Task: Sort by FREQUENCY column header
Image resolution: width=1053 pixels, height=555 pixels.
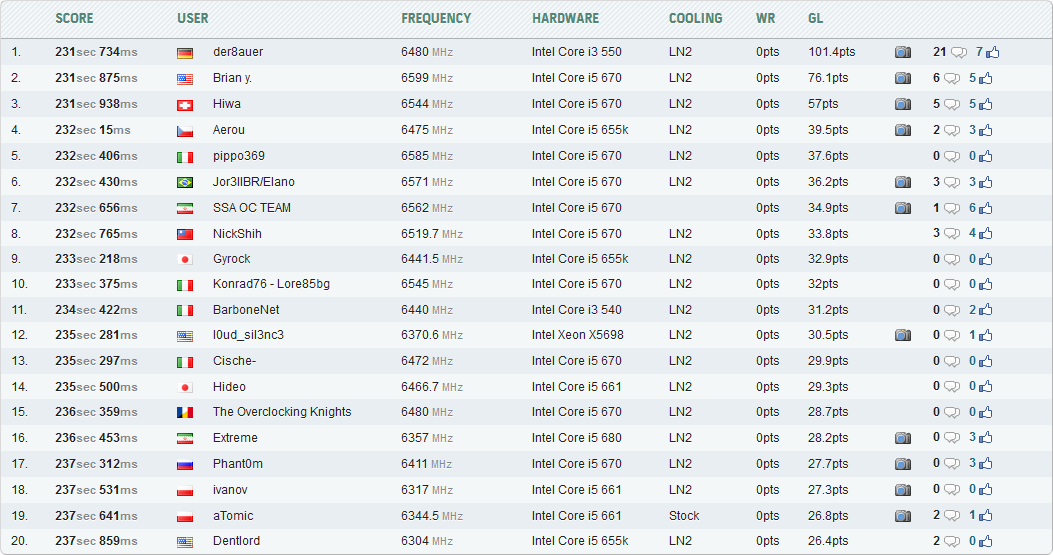Action: 437,18
